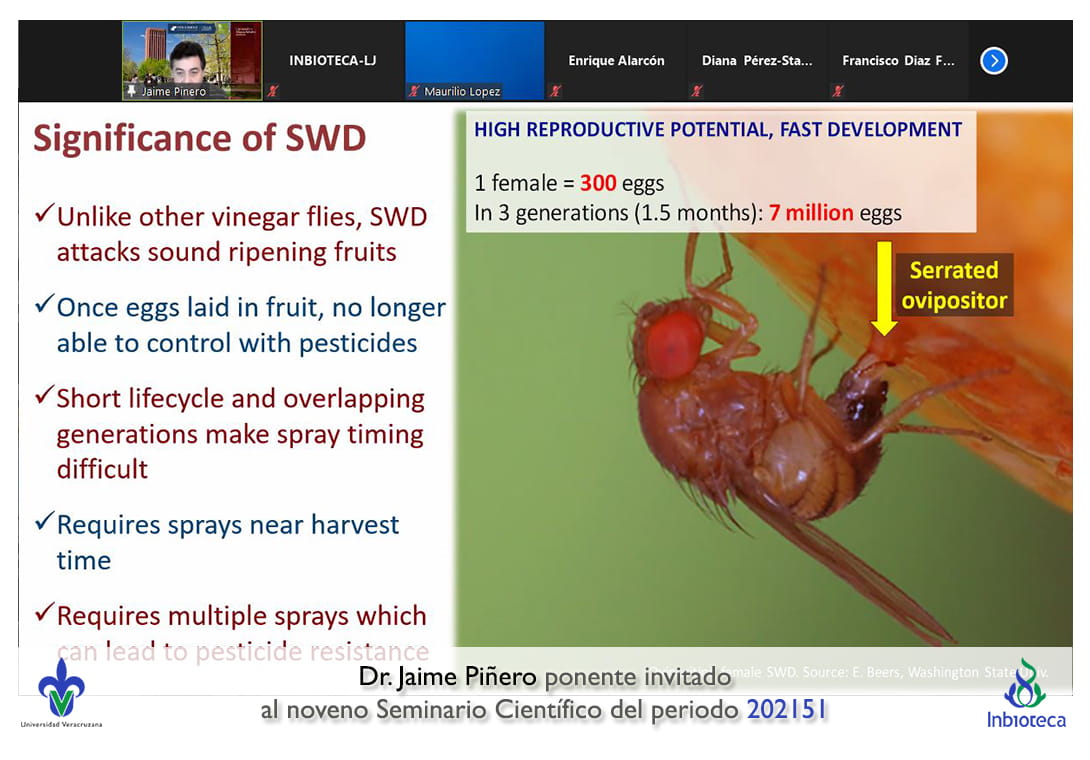1090x760 pixels.
Task: Click the muted mic icon under Diana Pérez-Sta
Action: (697, 91)
